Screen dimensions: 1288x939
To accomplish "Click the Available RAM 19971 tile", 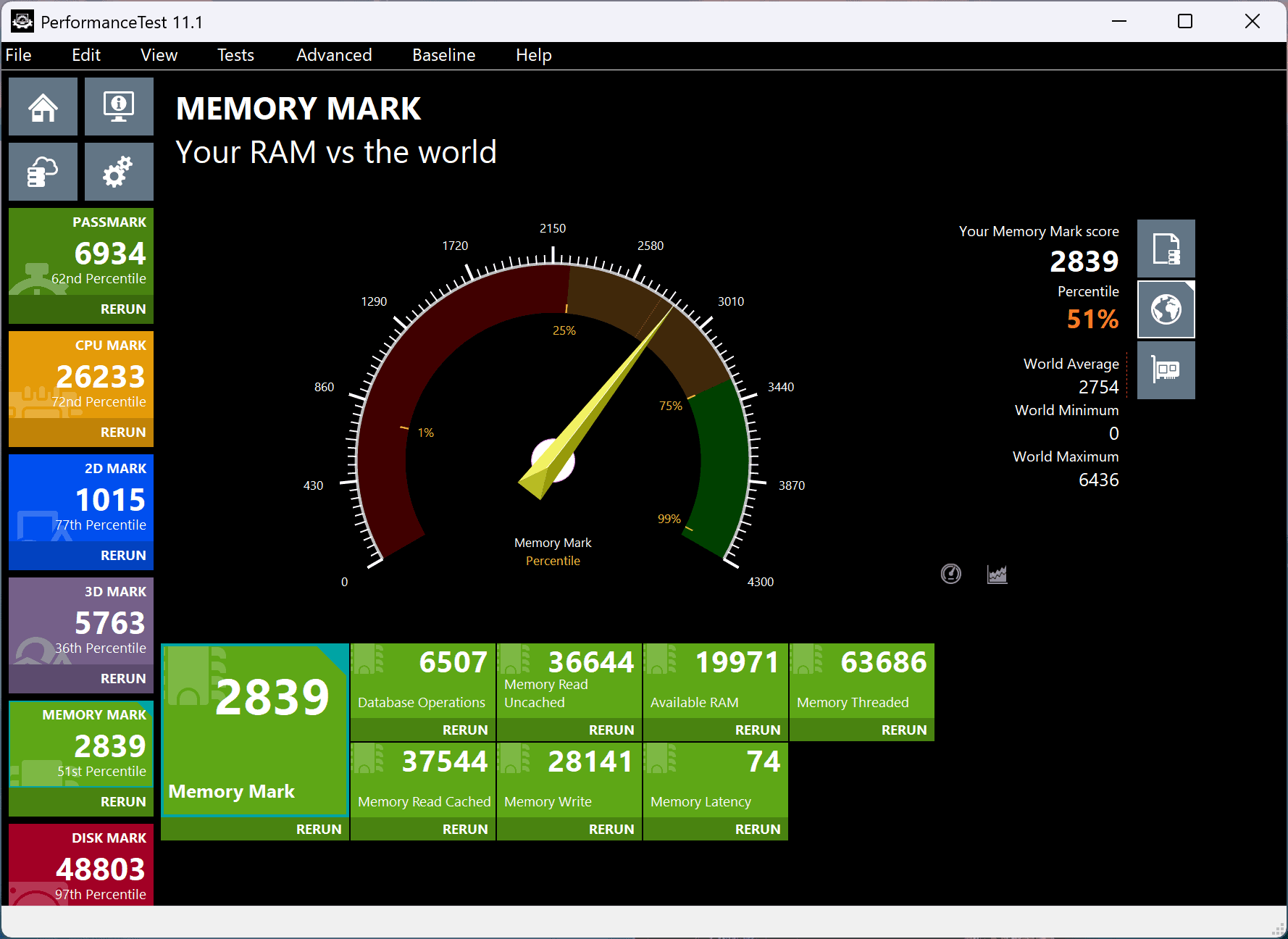I will 716,681.
